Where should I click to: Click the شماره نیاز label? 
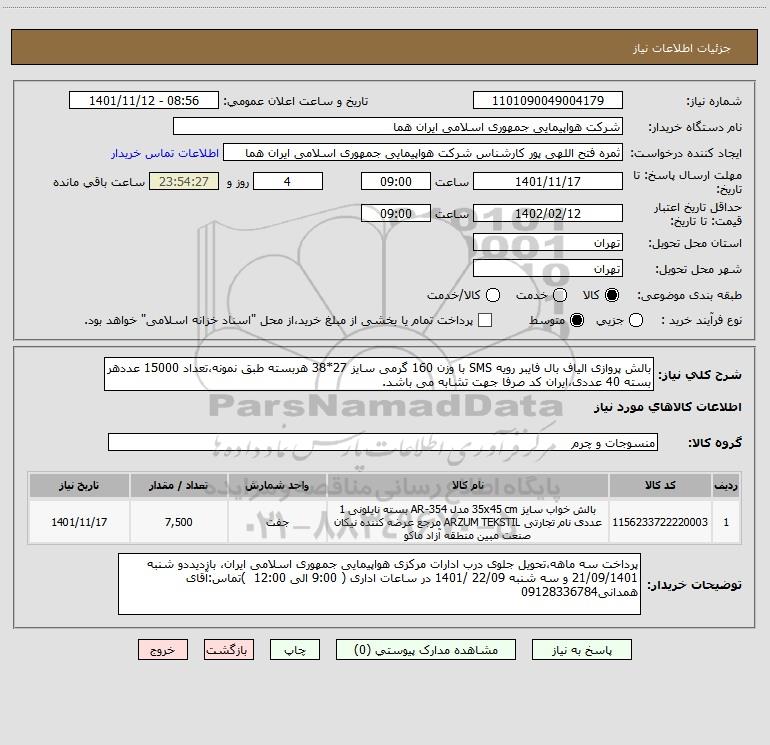pyautogui.click(x=714, y=102)
